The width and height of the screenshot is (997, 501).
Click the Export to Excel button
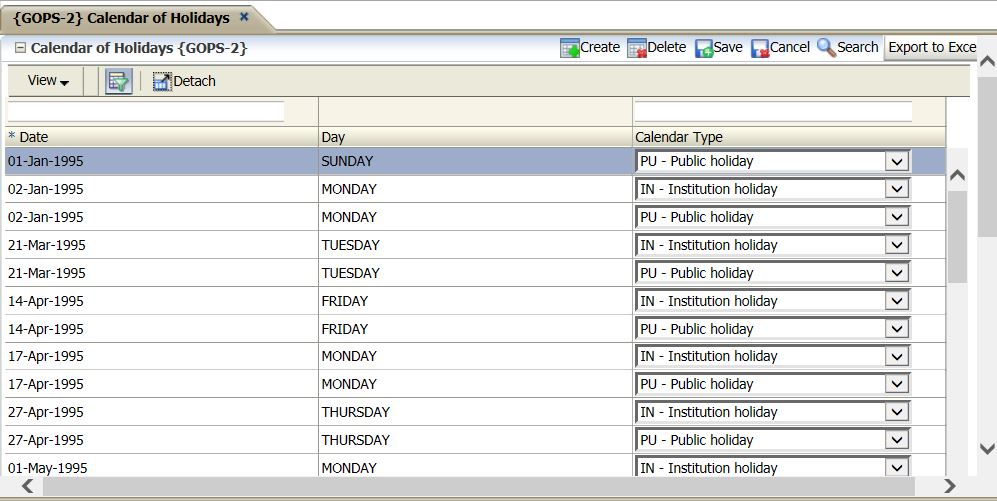[931, 48]
